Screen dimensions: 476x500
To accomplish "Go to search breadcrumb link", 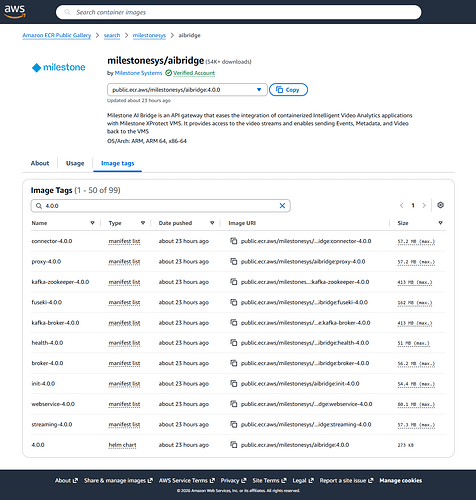I will tap(112, 35).
